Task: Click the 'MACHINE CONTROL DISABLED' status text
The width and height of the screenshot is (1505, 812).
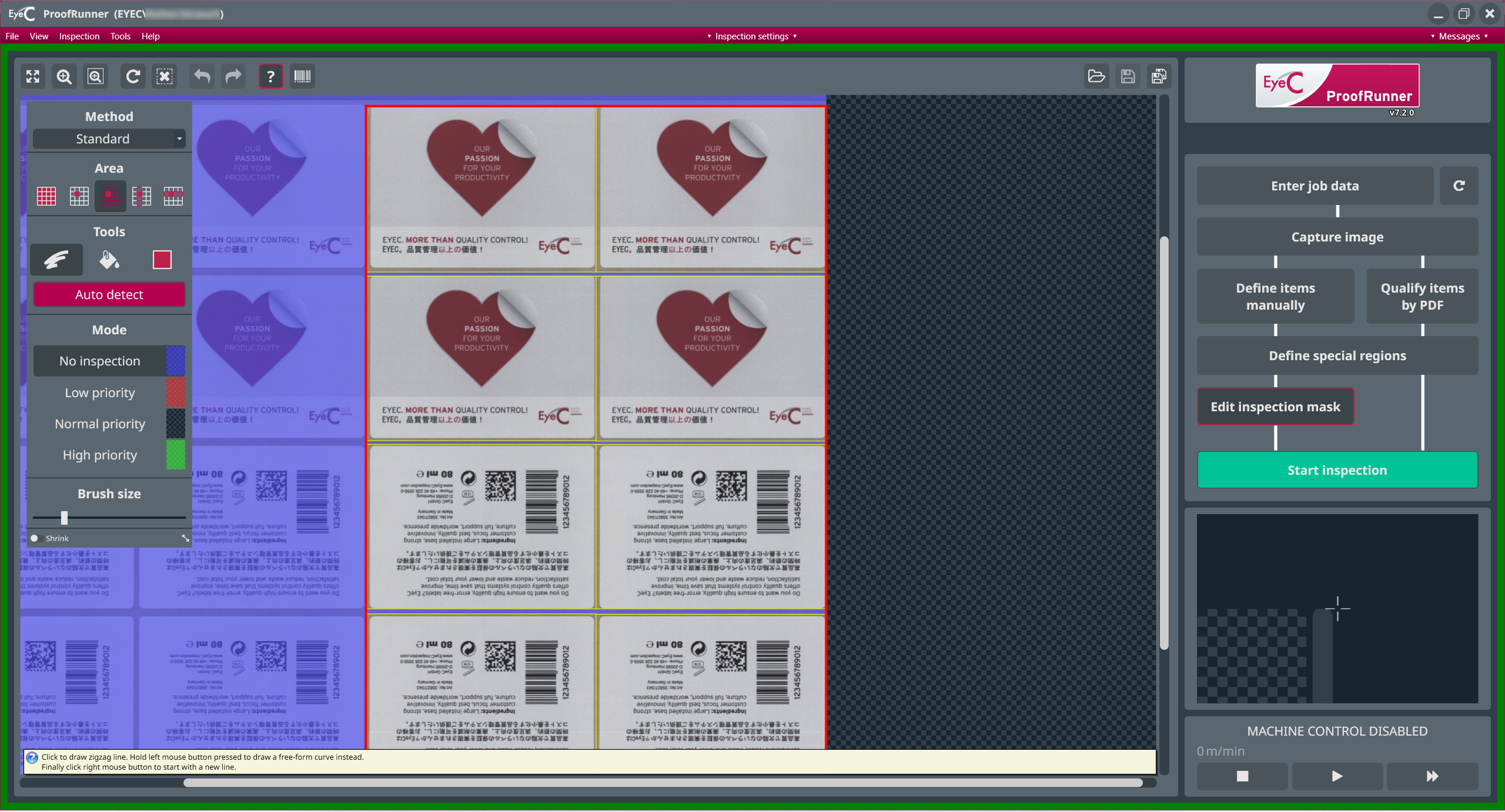Action: (1337, 731)
